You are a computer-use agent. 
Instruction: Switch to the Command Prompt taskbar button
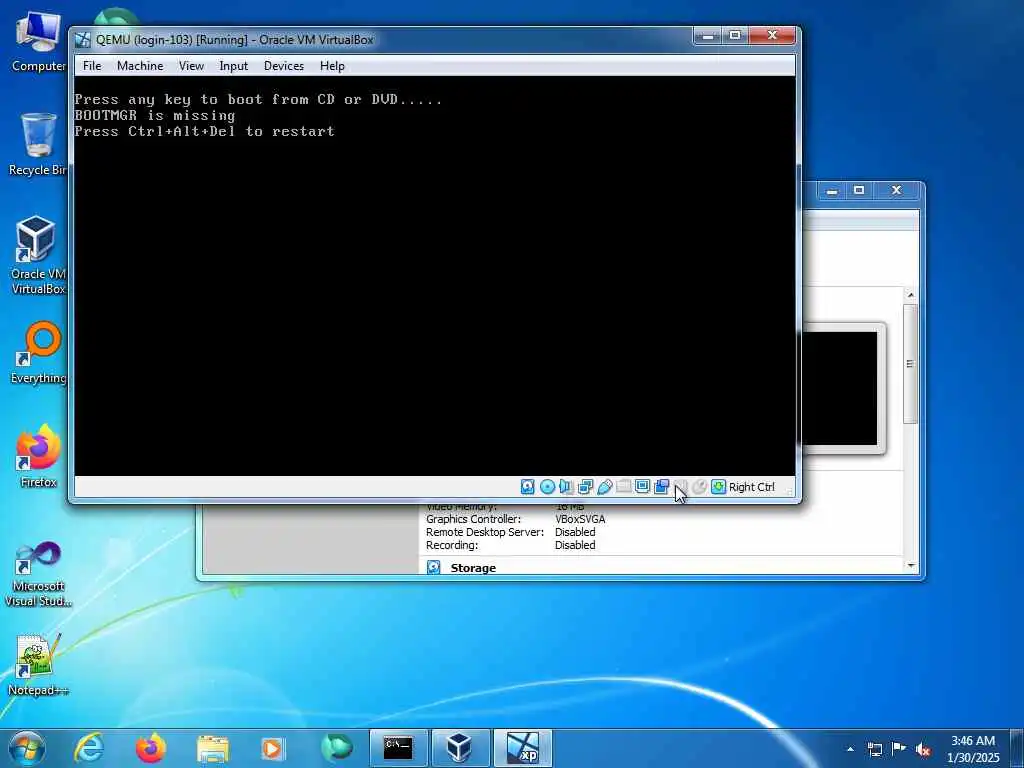[x=398, y=748]
